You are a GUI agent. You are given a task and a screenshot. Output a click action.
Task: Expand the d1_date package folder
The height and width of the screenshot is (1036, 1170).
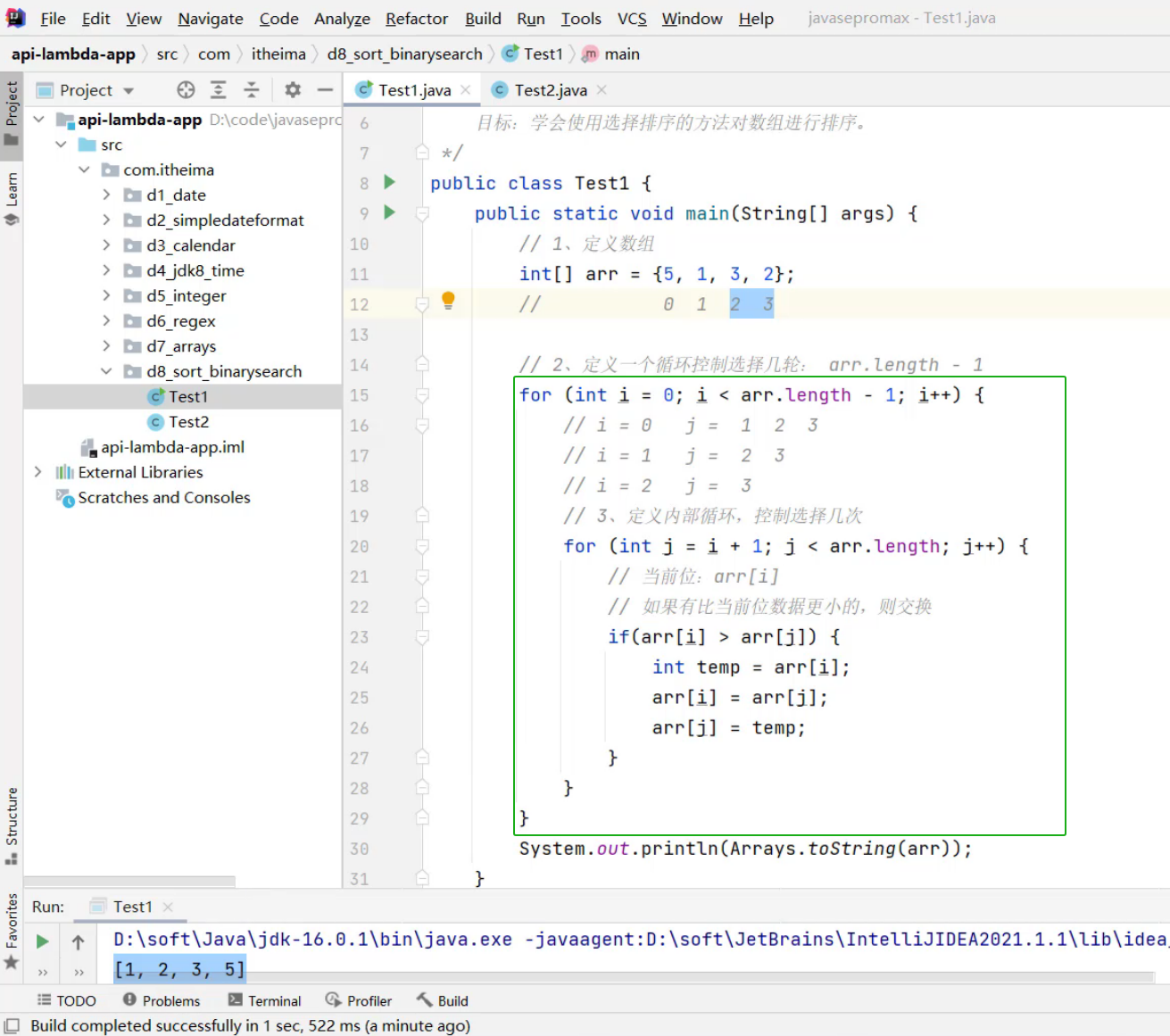106,195
